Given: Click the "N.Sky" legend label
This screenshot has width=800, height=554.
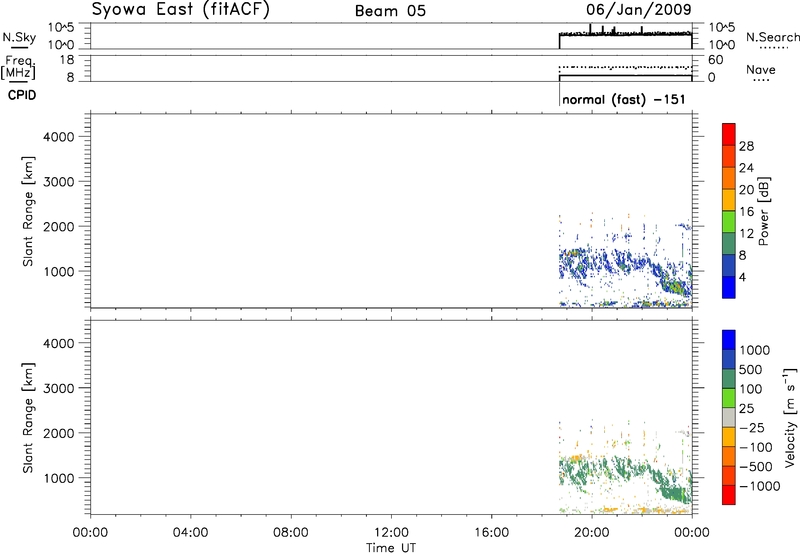Looking at the screenshot, I should [x=19, y=37].
